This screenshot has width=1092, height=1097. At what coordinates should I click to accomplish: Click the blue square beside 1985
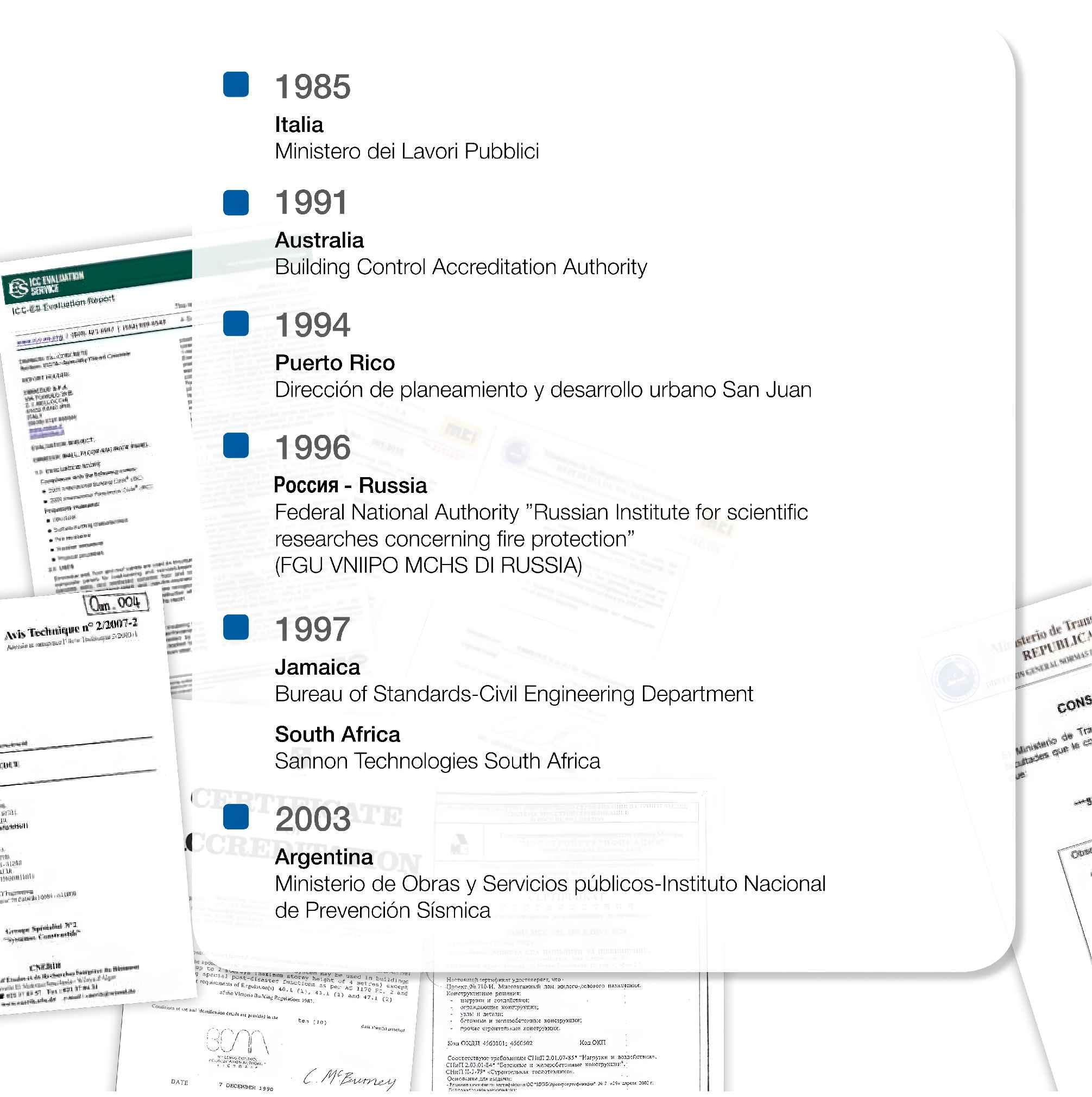coord(236,84)
